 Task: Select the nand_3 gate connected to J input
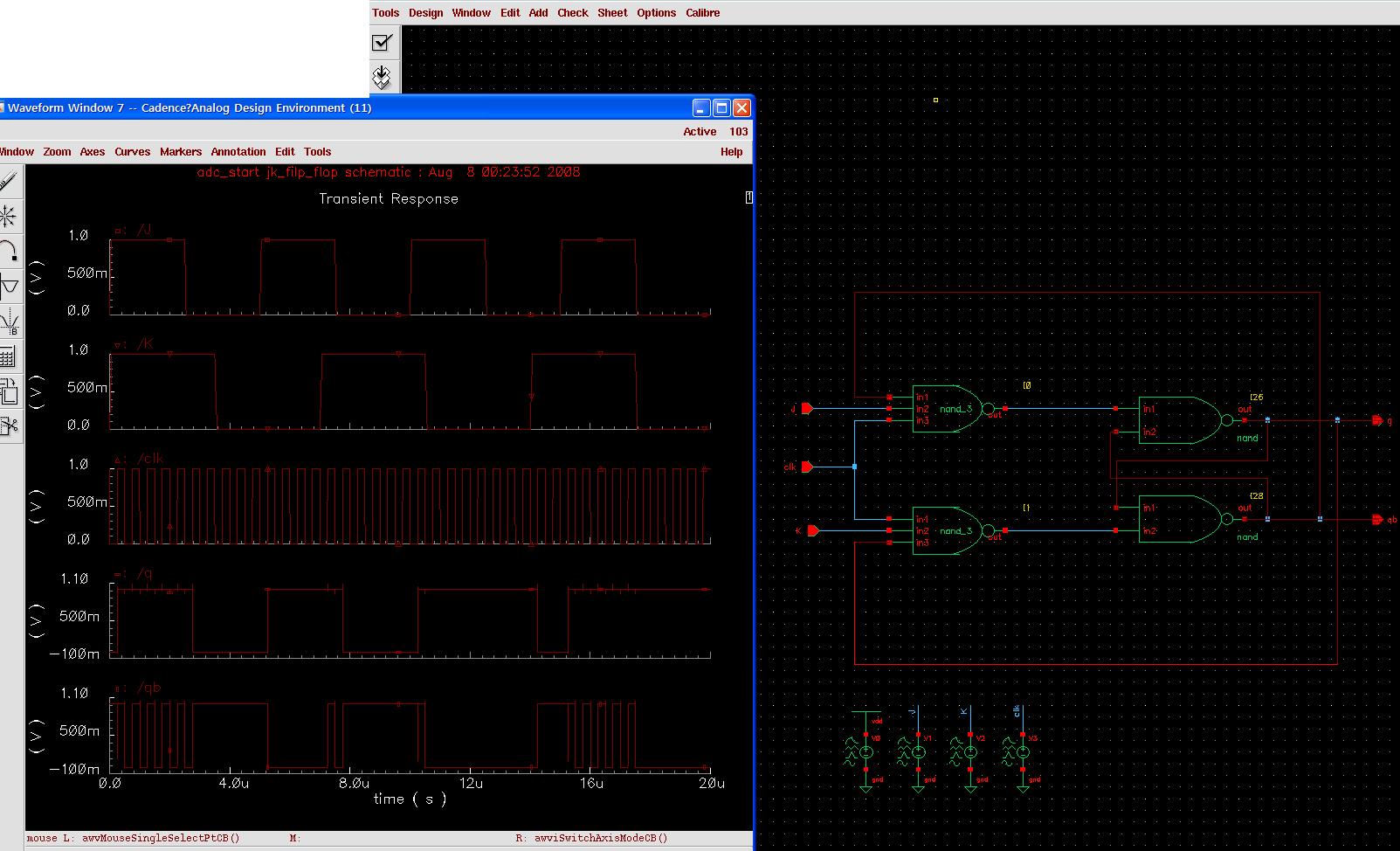950,409
